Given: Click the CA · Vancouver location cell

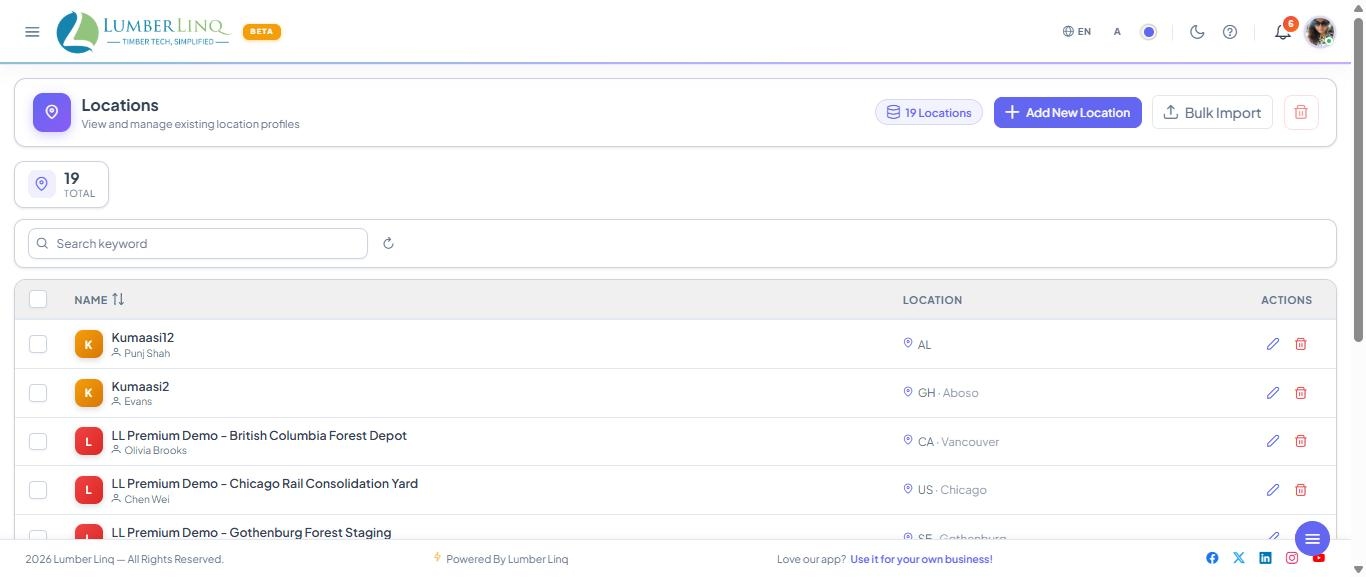Looking at the screenshot, I should [950, 442].
